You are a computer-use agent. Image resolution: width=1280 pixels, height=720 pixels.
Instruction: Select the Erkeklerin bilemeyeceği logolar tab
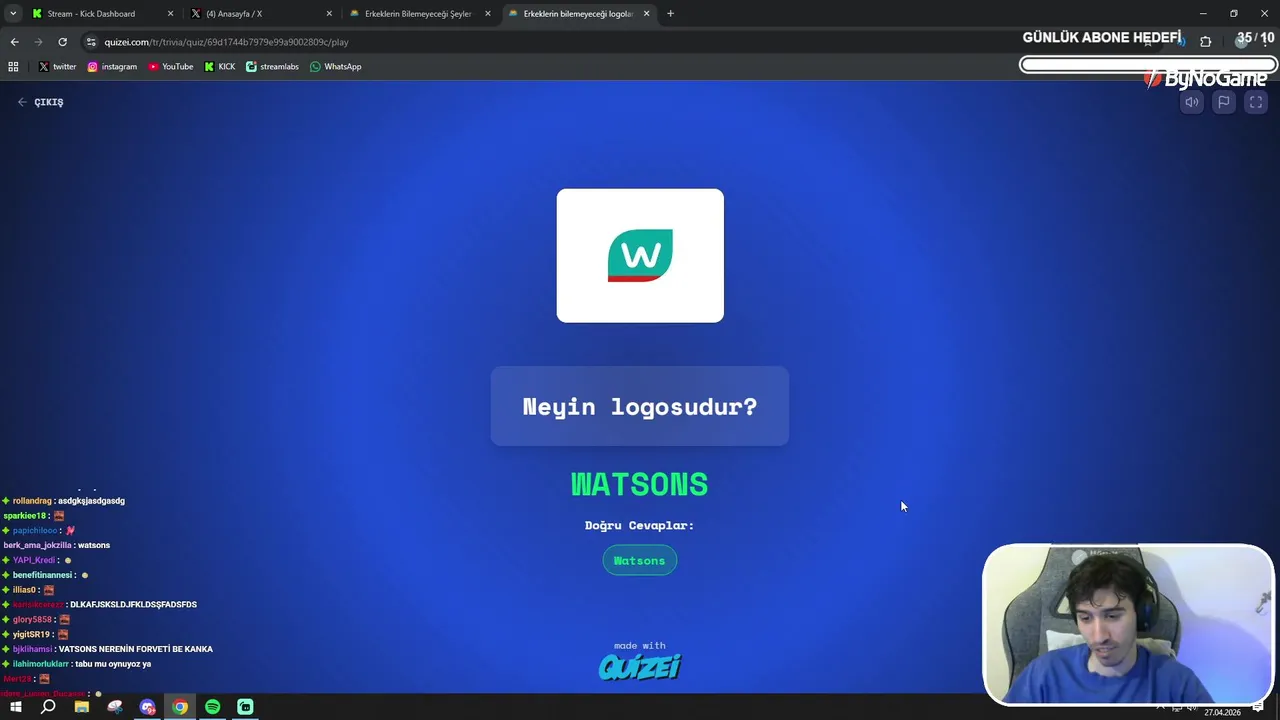tap(578, 14)
